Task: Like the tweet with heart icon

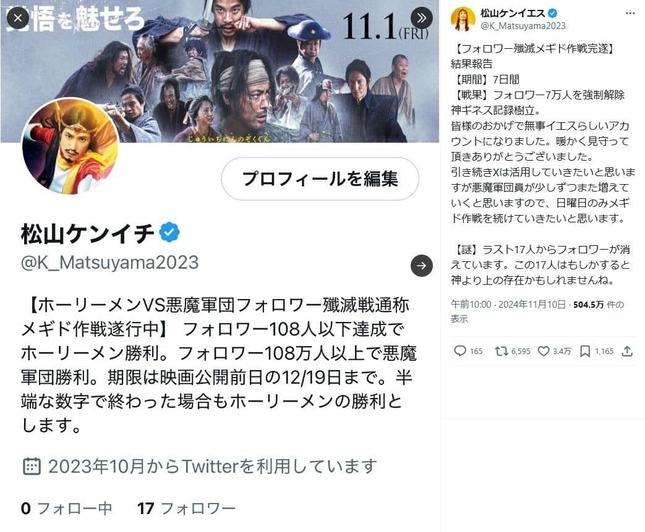Action: (x=544, y=351)
